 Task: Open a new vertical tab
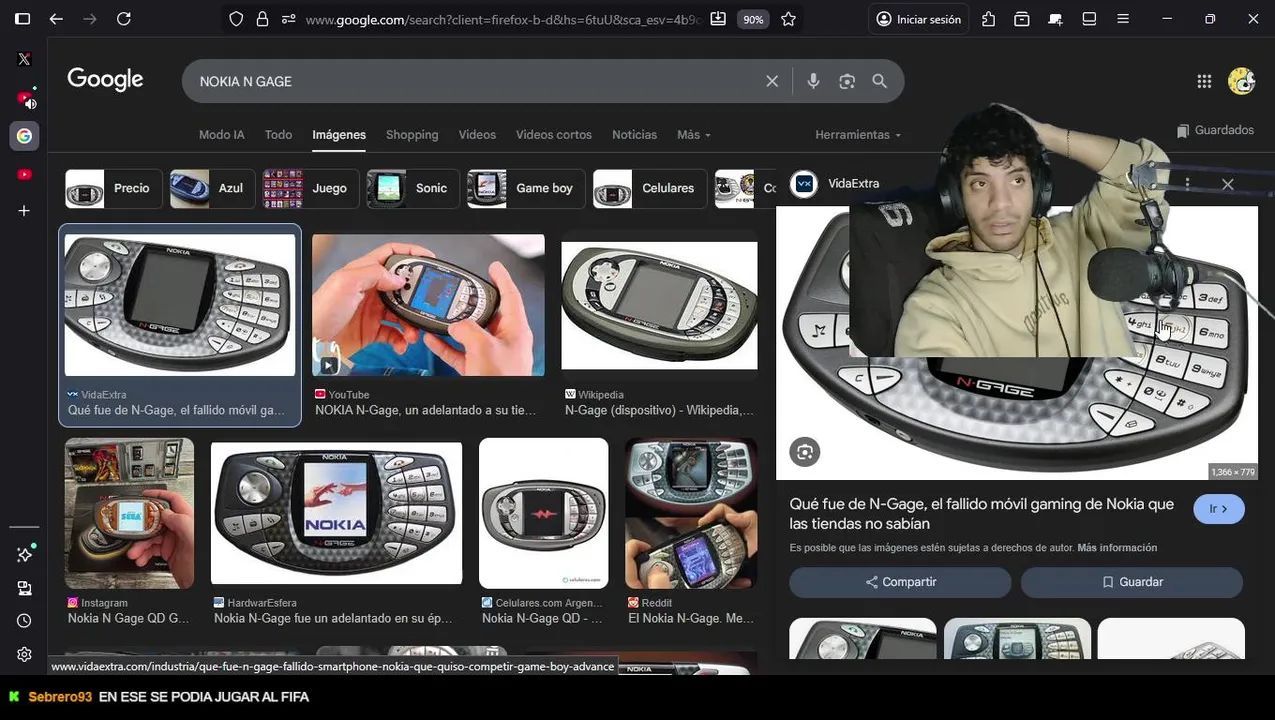[x=24, y=211]
